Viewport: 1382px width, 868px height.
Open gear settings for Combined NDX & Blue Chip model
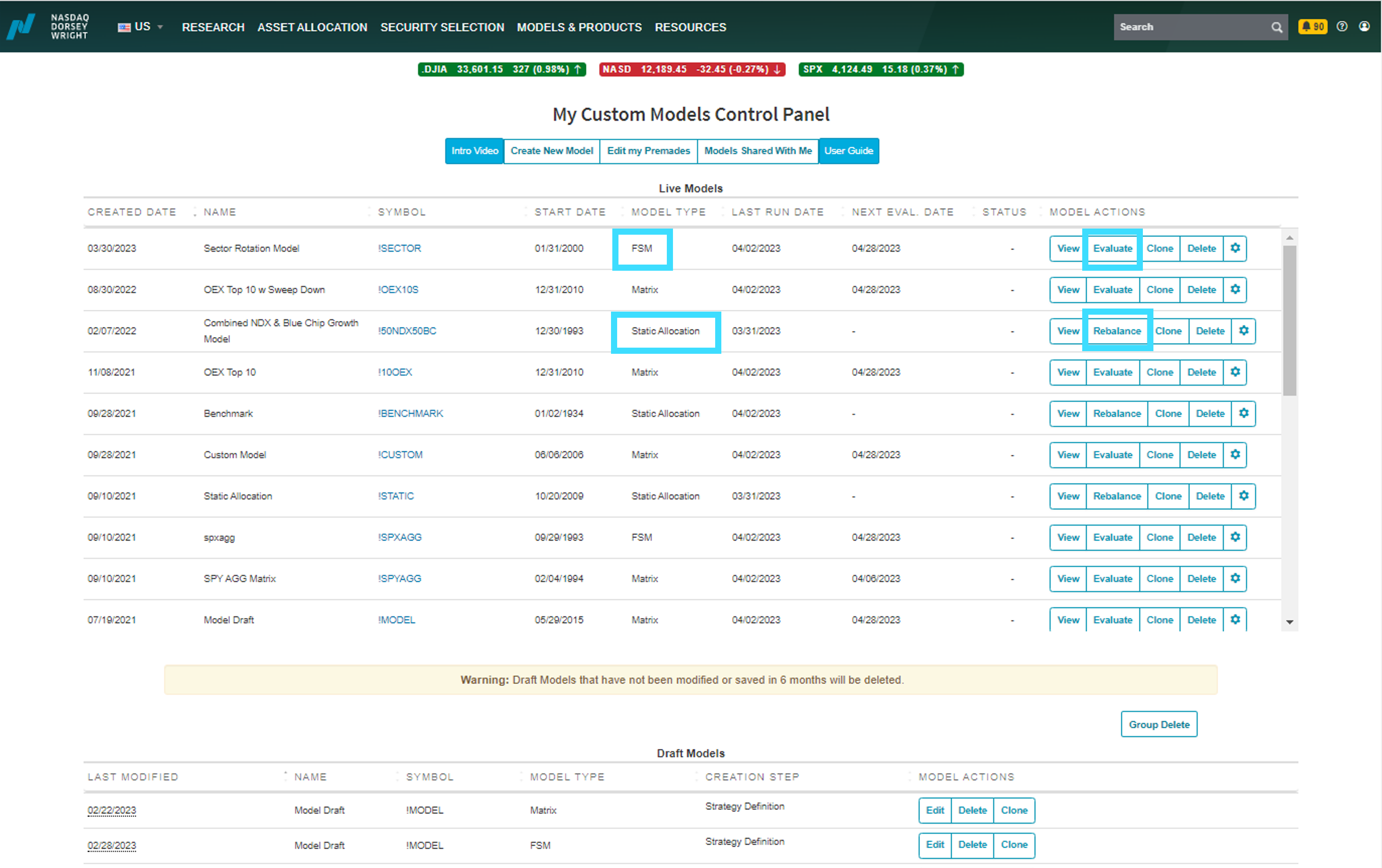click(1243, 330)
